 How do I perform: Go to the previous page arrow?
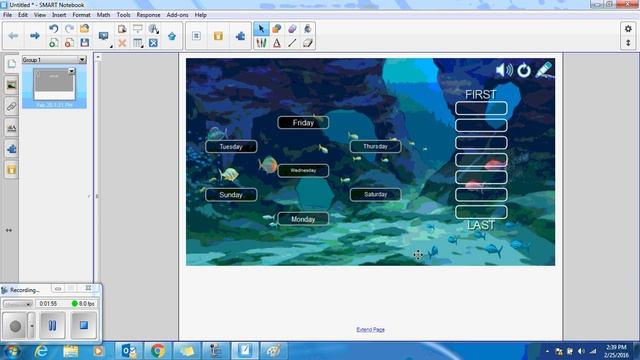tap(13, 36)
